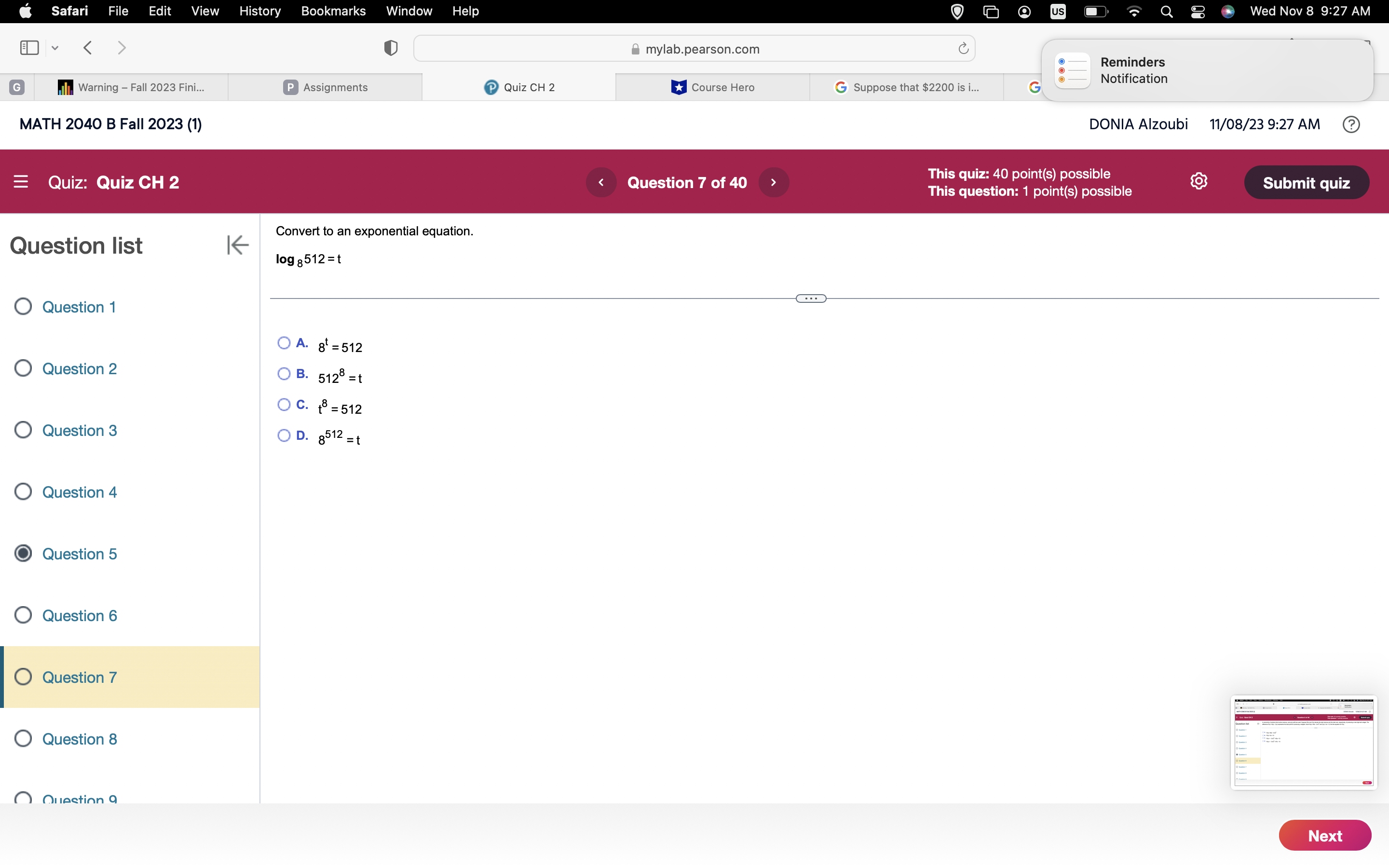The width and height of the screenshot is (1389, 868).
Task: Click the privacy shield icon near the address bar
Action: pyautogui.click(x=390, y=48)
